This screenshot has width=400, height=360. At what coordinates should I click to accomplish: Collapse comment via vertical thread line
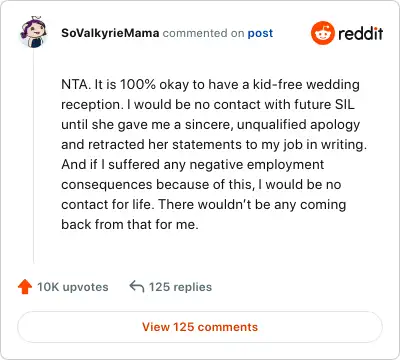[34, 156]
